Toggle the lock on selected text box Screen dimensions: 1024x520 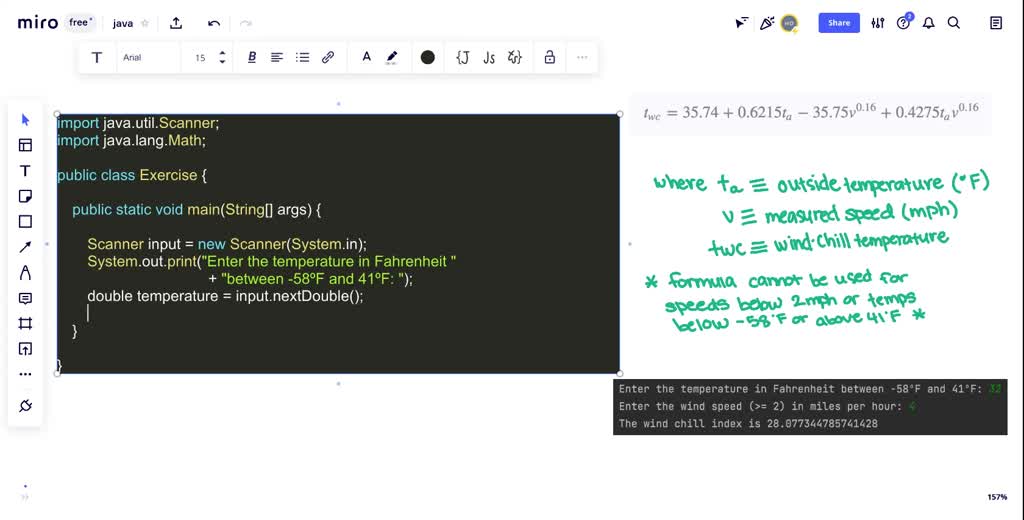549,57
